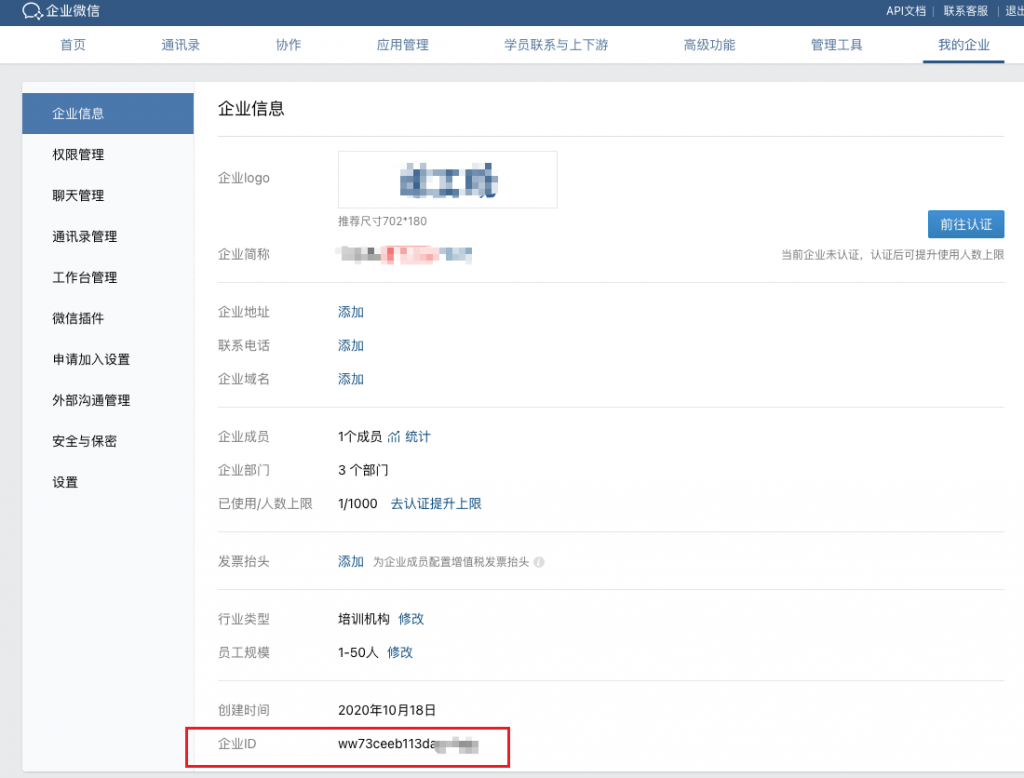Select the 3 个部门 text

(363, 470)
